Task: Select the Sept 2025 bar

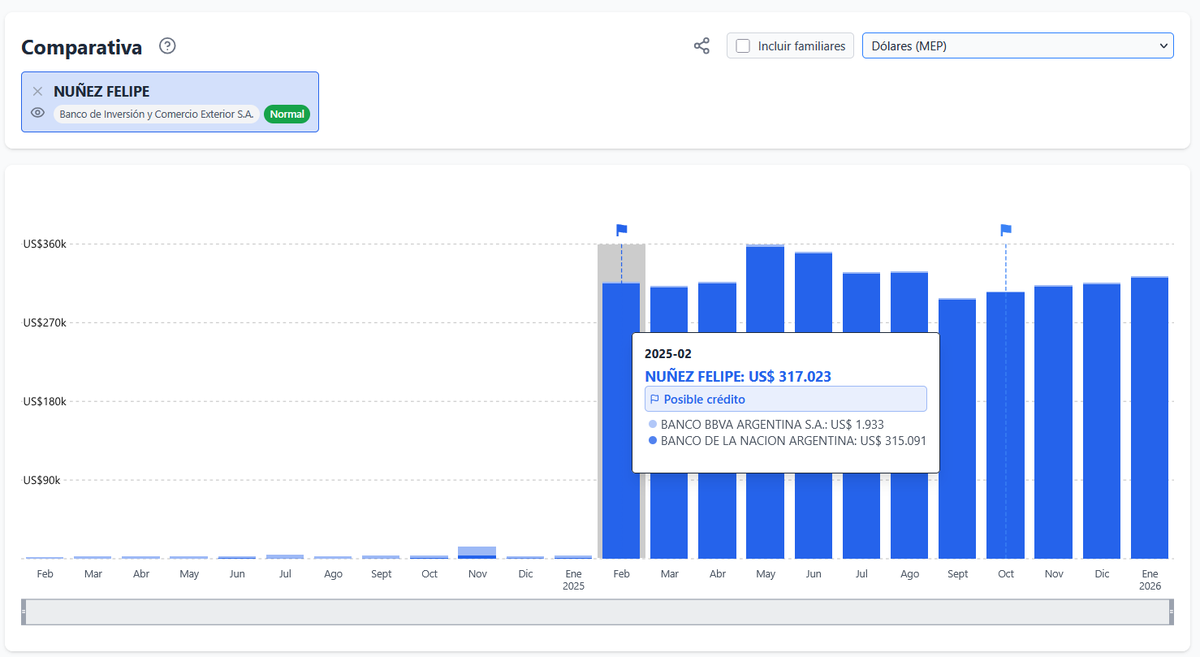Action: (x=957, y=429)
